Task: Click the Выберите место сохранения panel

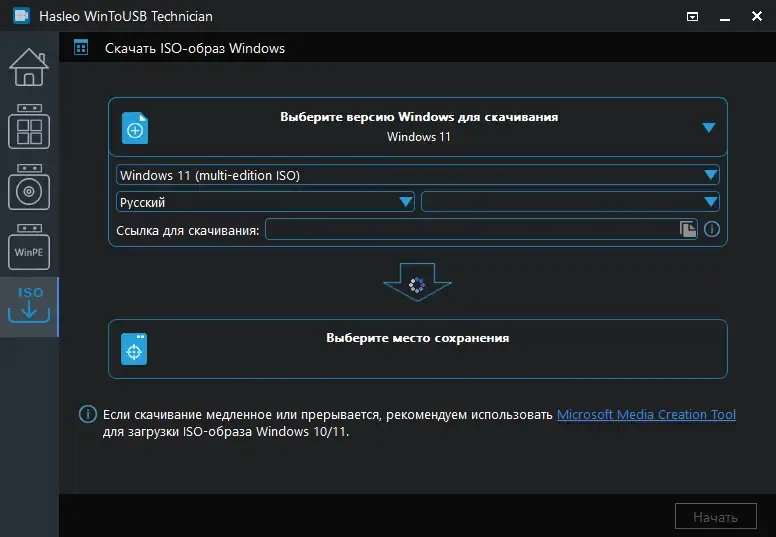Action: click(x=418, y=349)
